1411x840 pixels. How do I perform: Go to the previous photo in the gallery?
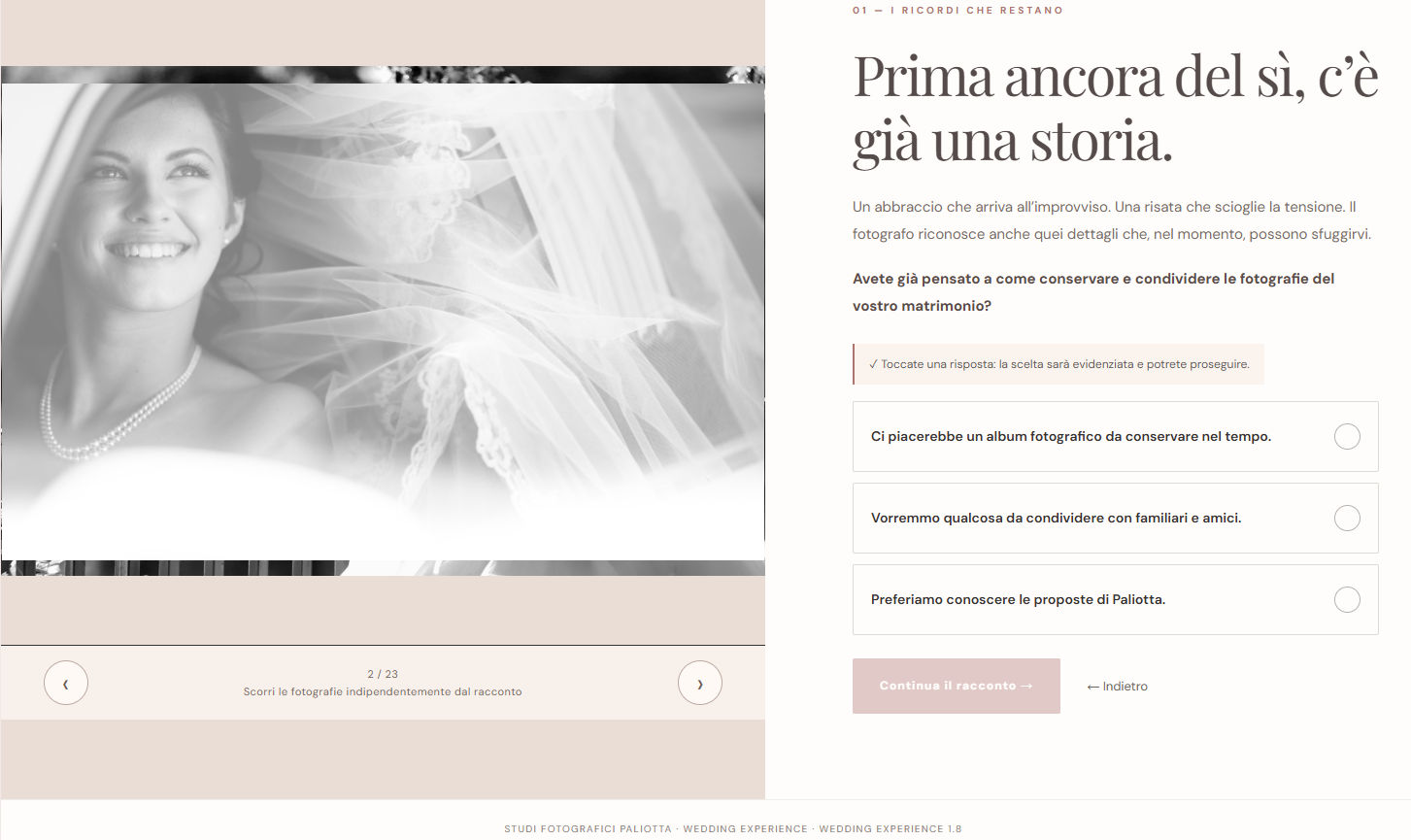[x=66, y=683]
